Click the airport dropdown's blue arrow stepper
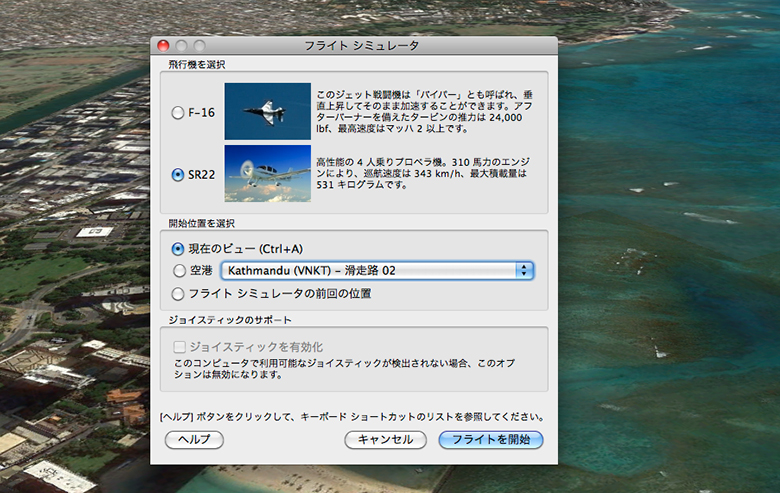Screen dimensions: 780x493 523,270
